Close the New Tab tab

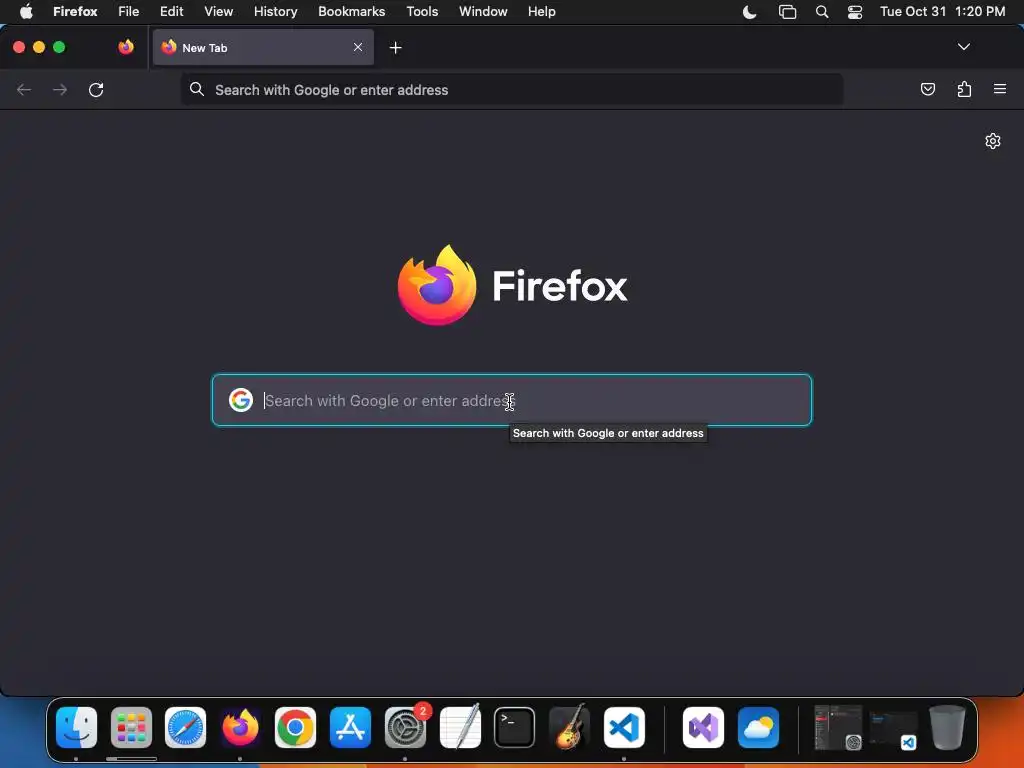click(x=358, y=47)
